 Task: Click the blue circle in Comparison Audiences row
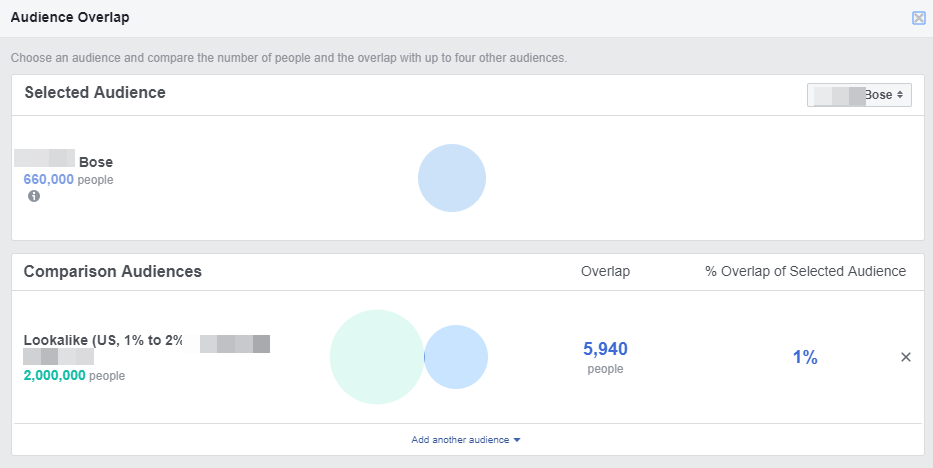tap(458, 357)
